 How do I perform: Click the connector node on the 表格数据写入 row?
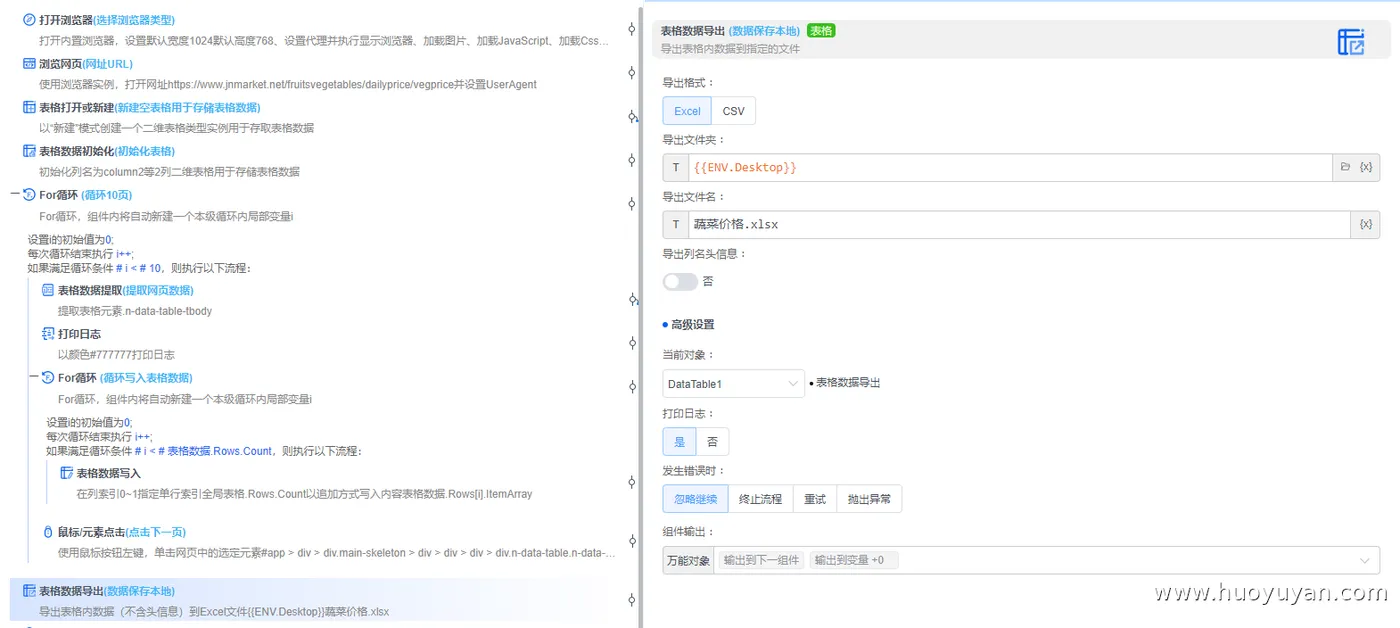pos(632,483)
